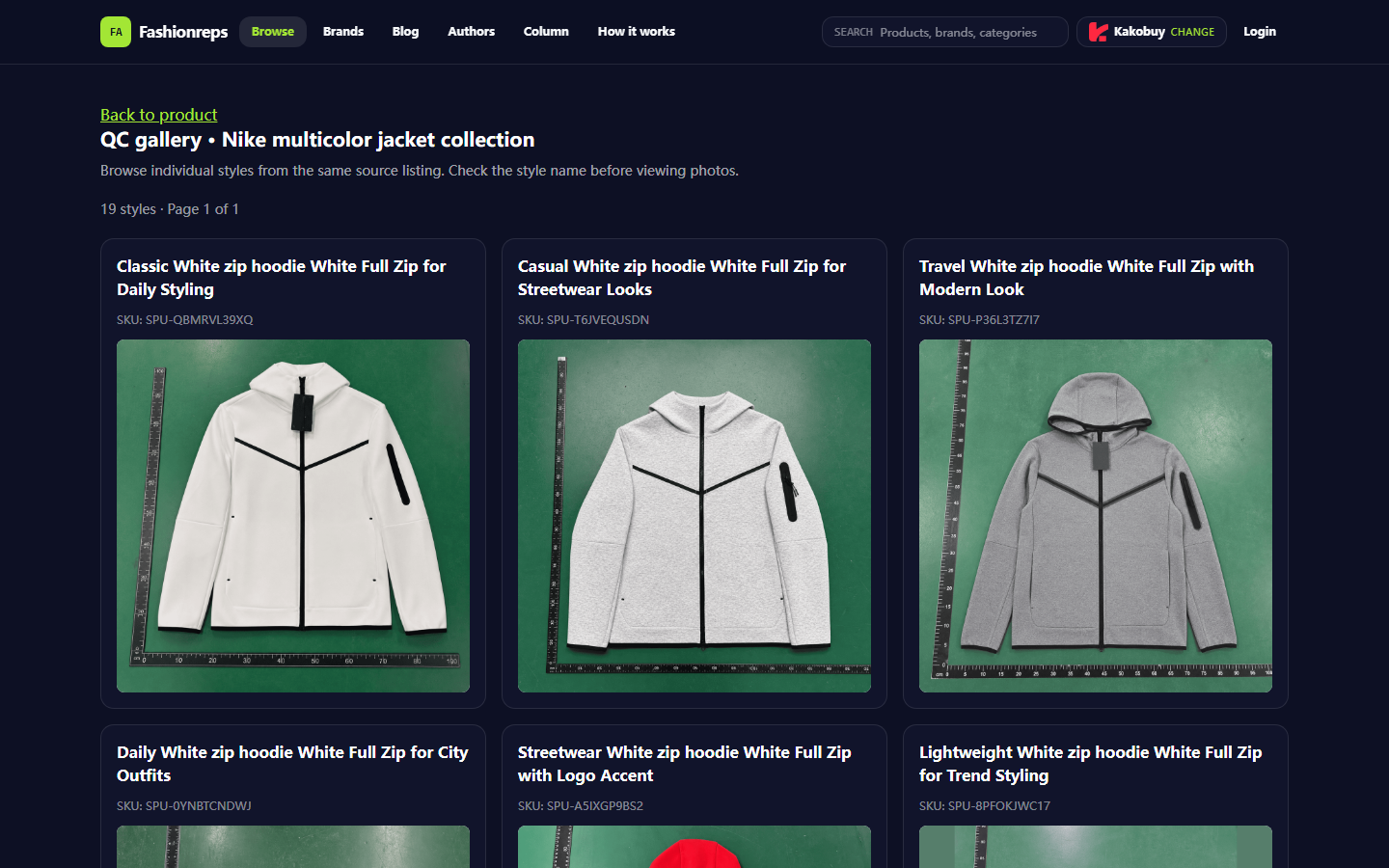Click SKU: SPU-QBMRVL39XQ text
This screenshot has height=868, width=1389.
185,319
